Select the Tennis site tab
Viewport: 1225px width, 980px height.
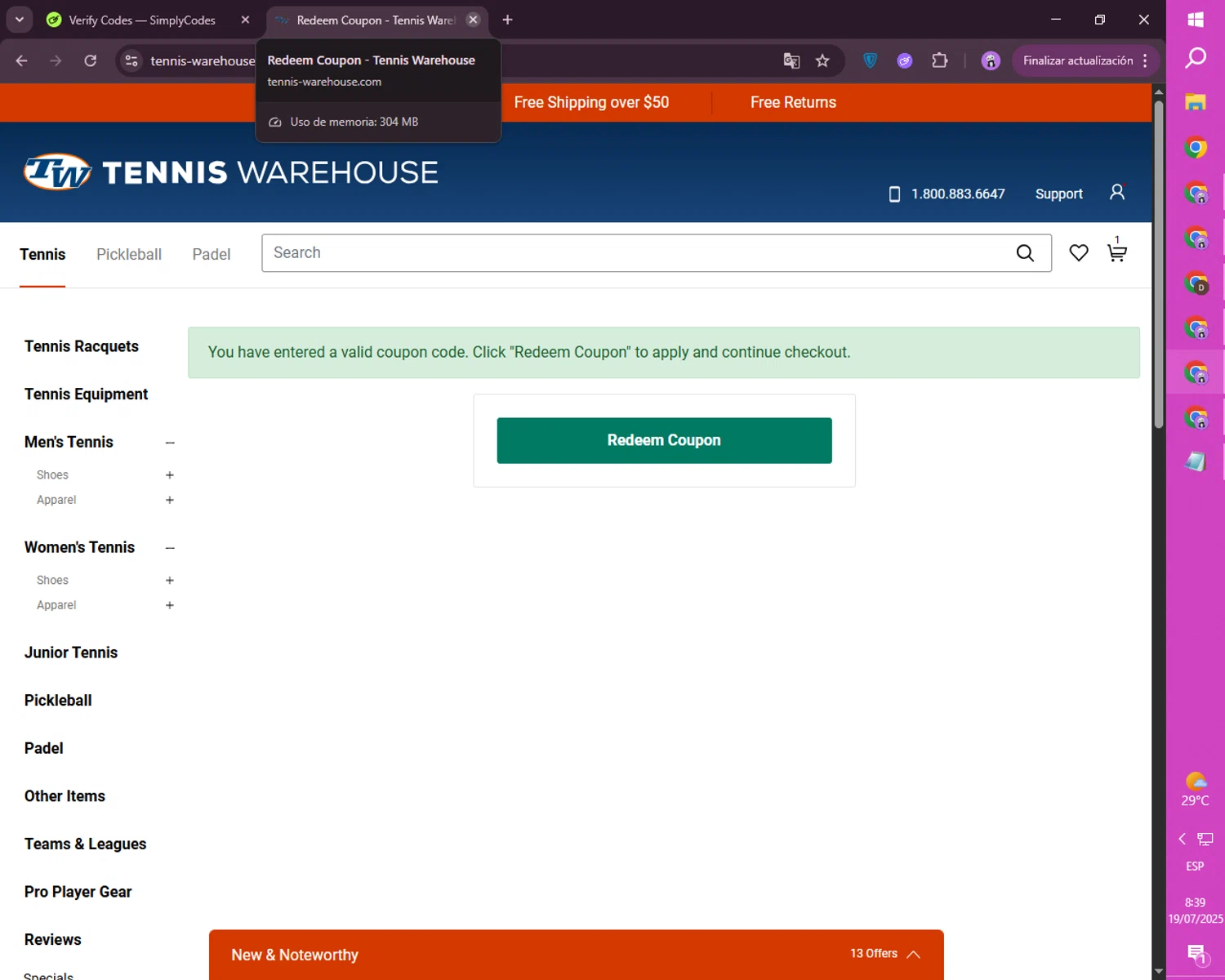pyautogui.click(x=42, y=254)
